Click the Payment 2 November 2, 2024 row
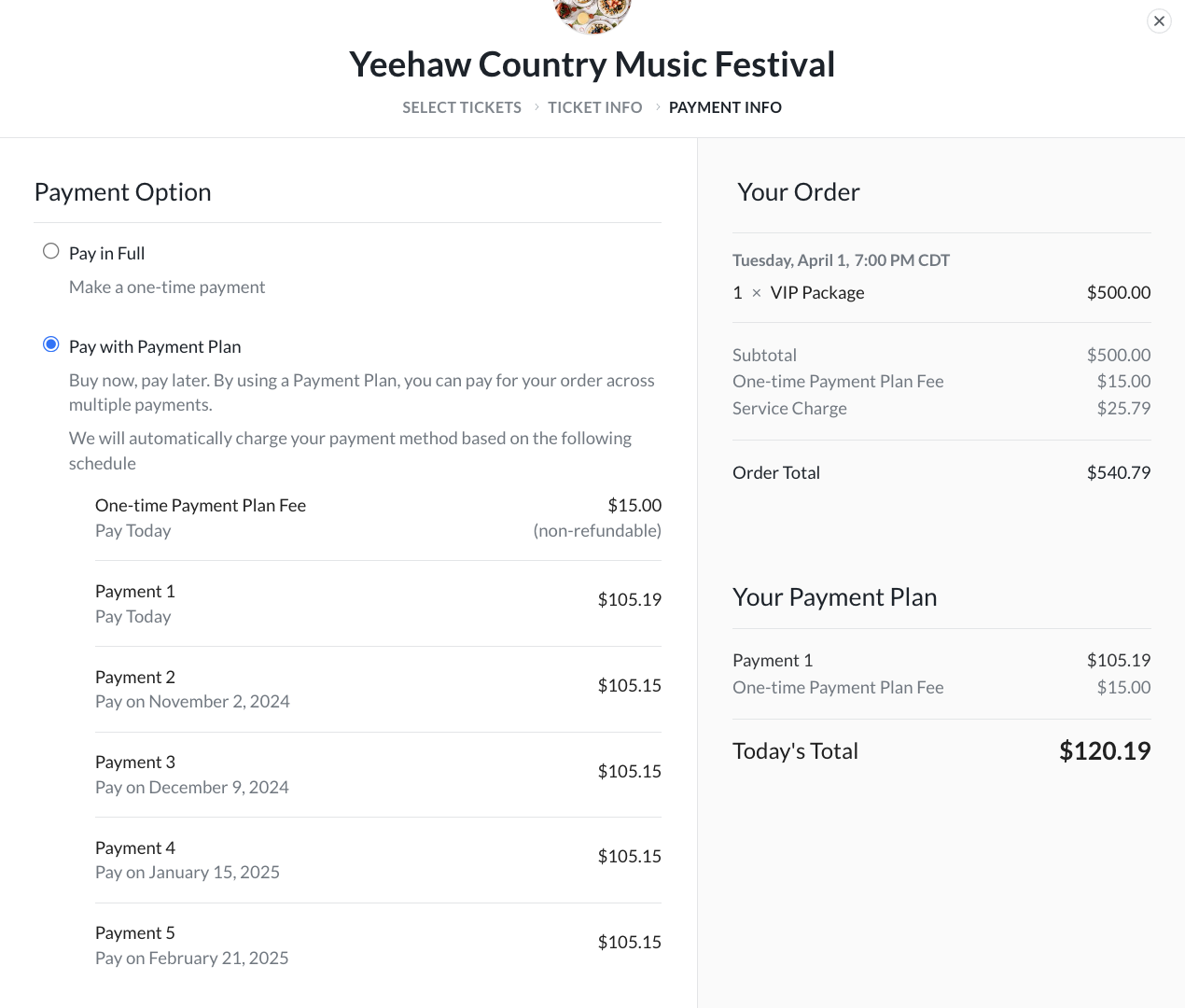Viewport: 1185px width, 1008px height. [x=378, y=689]
